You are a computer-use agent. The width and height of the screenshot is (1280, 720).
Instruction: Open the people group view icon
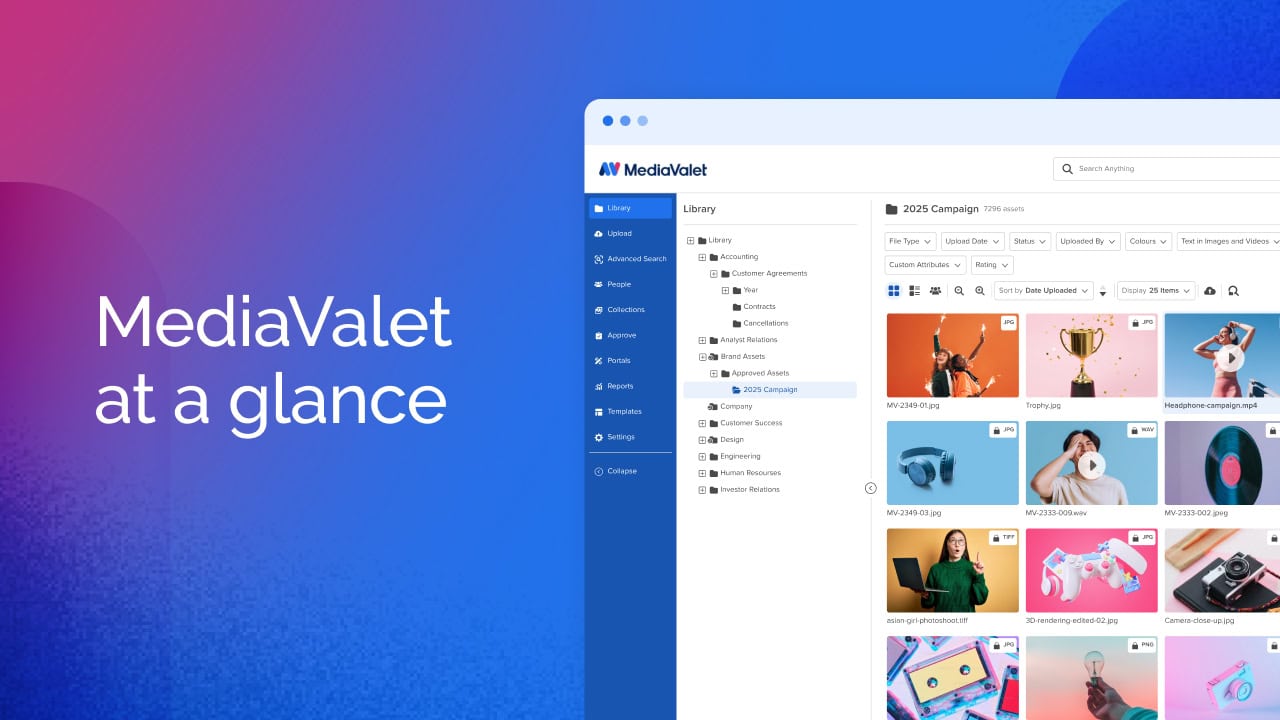(x=935, y=291)
